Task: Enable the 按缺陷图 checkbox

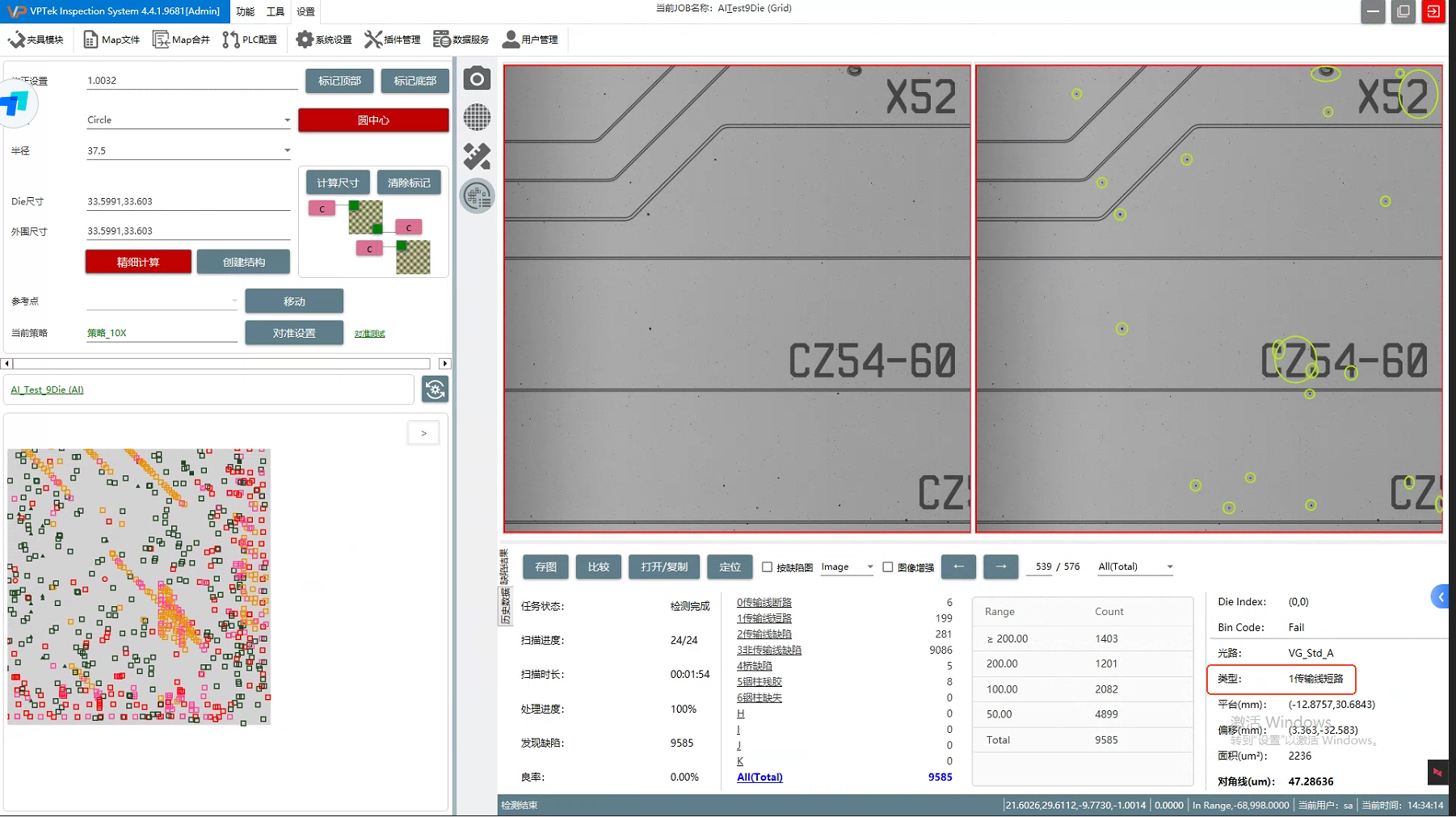Action: [767, 567]
